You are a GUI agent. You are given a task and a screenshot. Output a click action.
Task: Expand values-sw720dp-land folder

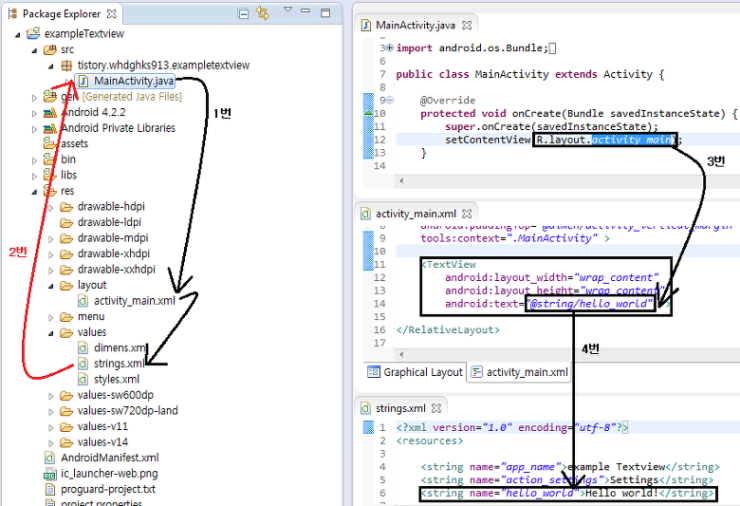pyautogui.click(x=51, y=412)
